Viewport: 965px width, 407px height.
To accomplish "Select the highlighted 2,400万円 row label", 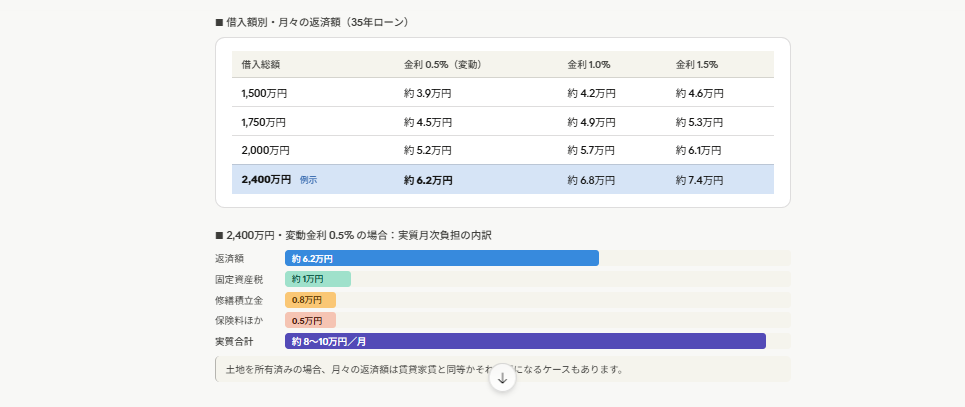I will click(266, 180).
